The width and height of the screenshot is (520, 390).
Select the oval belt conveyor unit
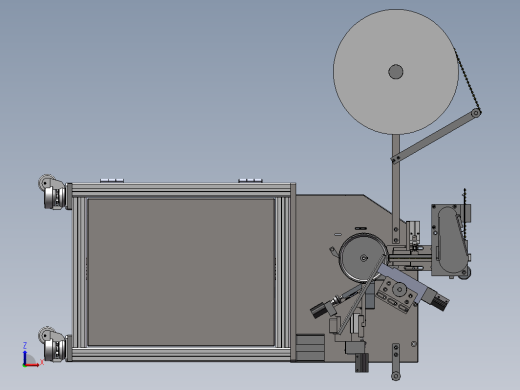[451, 239]
